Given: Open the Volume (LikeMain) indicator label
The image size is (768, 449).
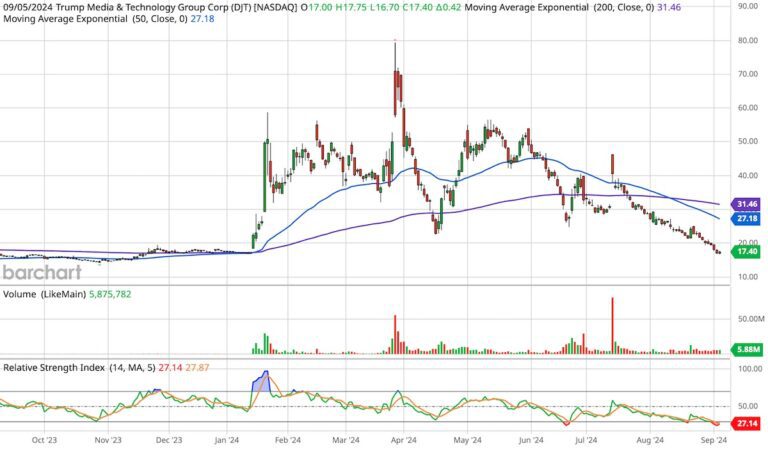Looking at the screenshot, I should (66, 294).
